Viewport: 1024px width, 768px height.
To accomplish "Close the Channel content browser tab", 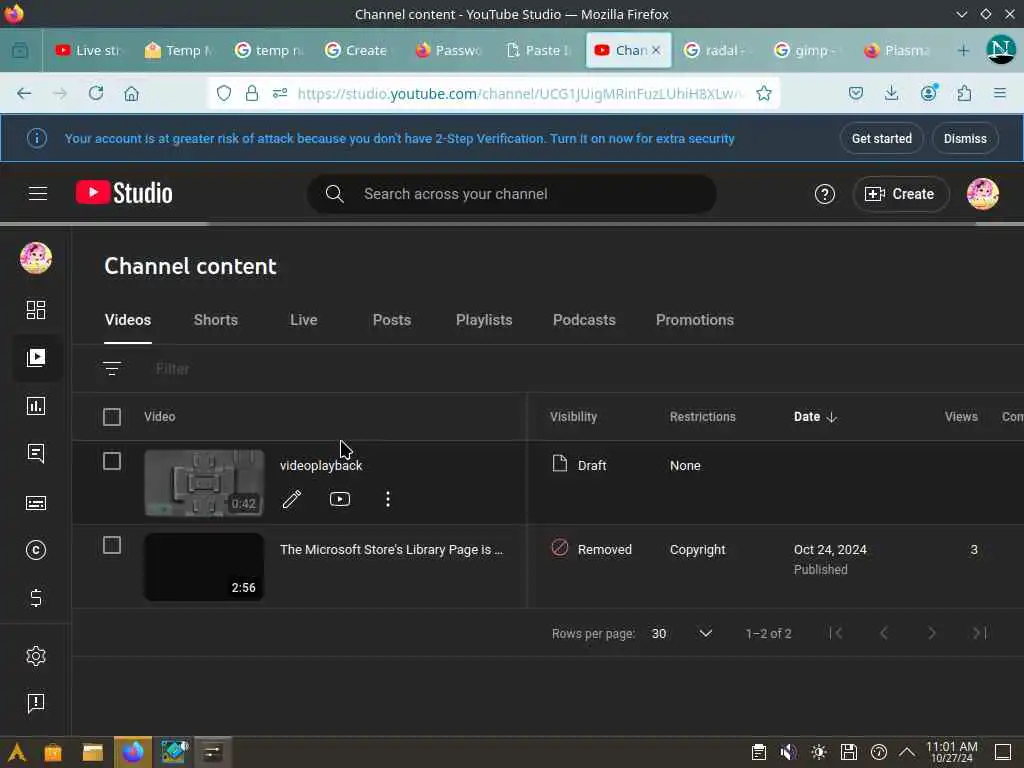I will pos(656,50).
